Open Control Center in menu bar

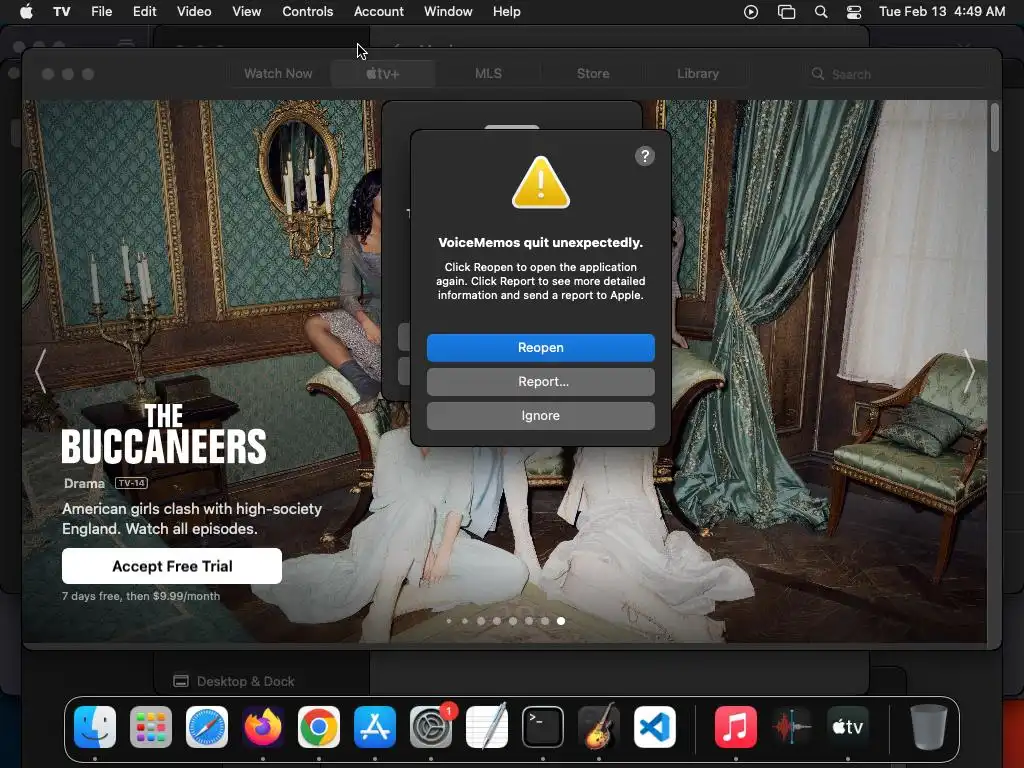tap(854, 12)
